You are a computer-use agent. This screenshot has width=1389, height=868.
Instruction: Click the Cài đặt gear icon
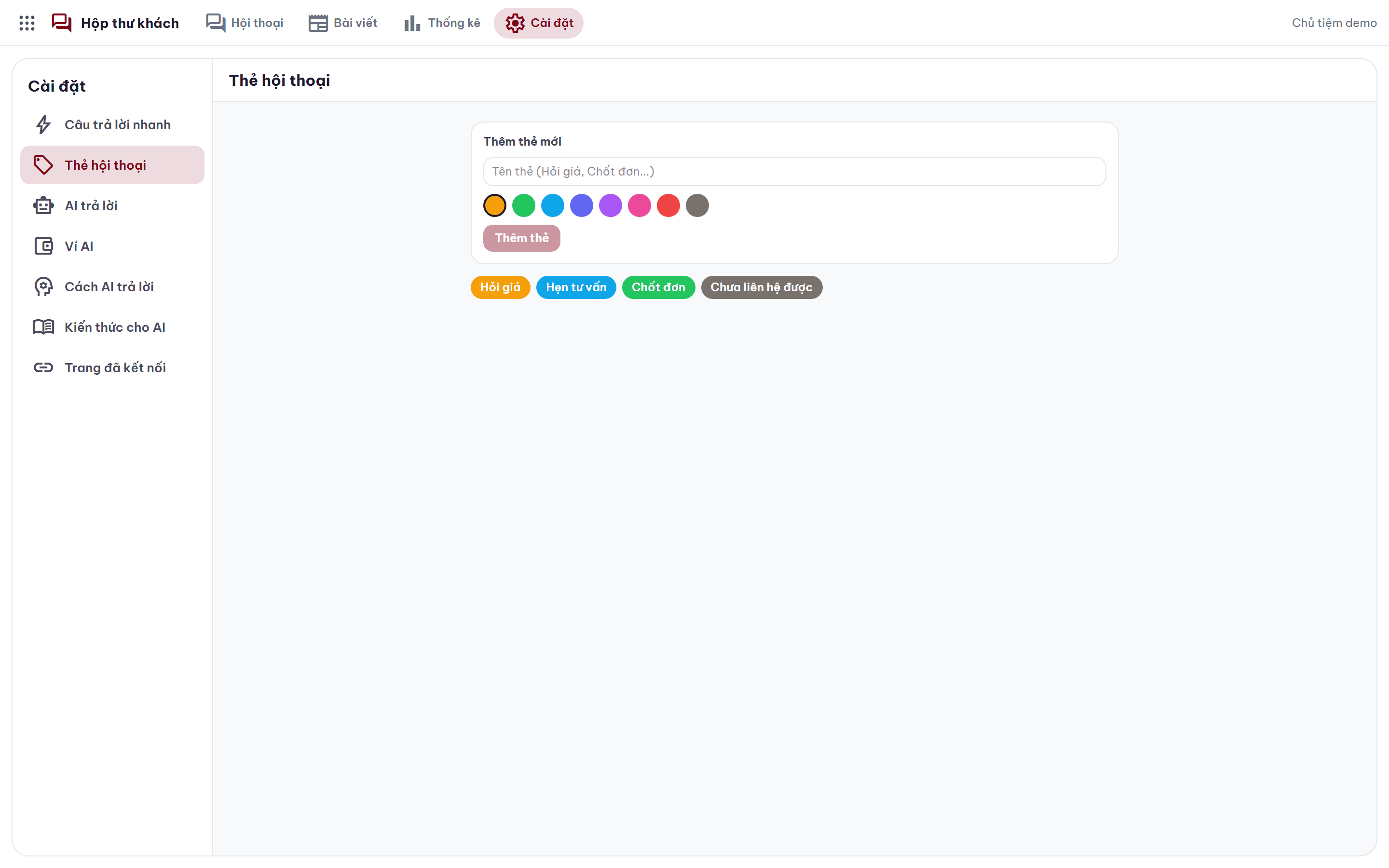click(x=515, y=23)
